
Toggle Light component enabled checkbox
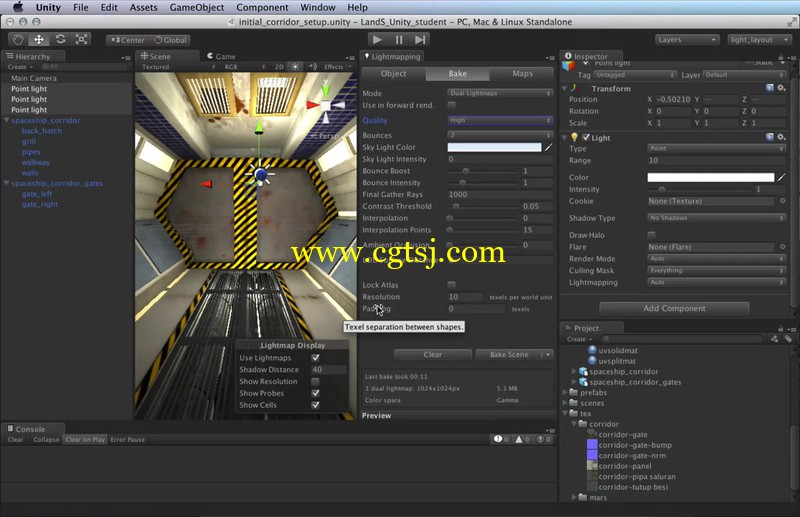[586, 137]
